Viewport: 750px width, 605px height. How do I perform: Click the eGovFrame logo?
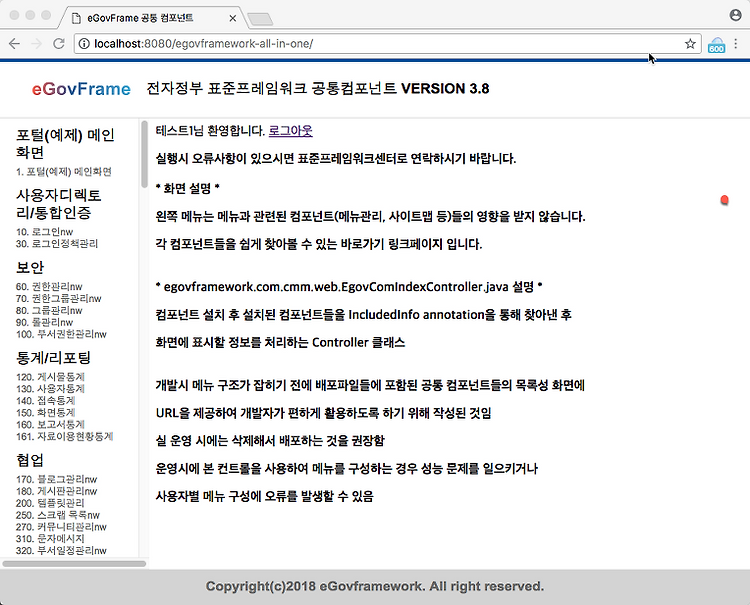[x=81, y=89]
